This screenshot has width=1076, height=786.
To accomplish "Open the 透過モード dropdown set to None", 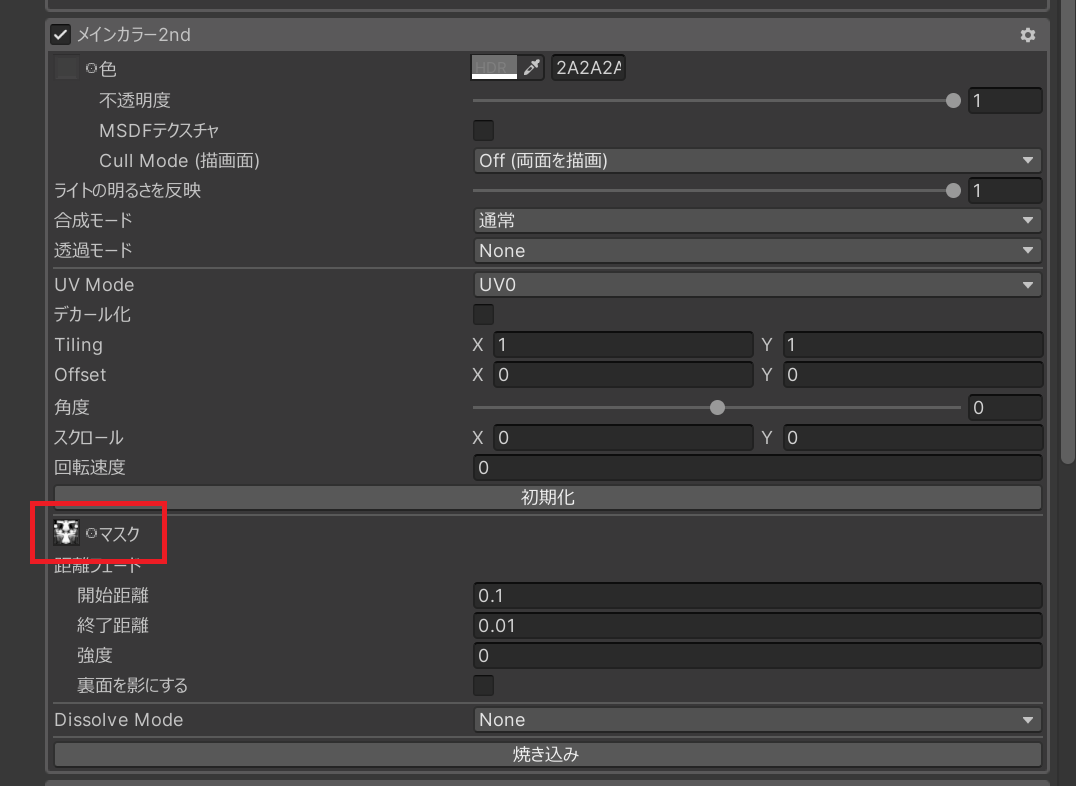I will (x=757, y=250).
